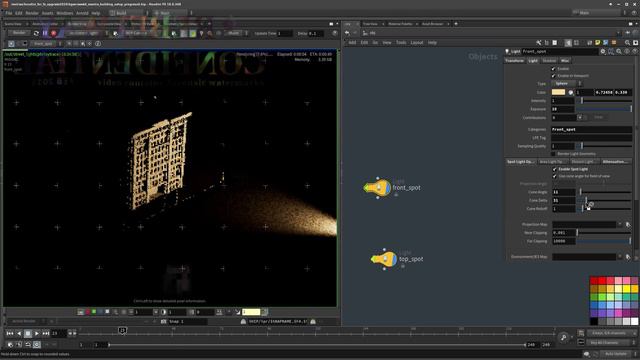Click the network editor search magnifier icon
Screen dimensions: 640x360
[x=627, y=42]
